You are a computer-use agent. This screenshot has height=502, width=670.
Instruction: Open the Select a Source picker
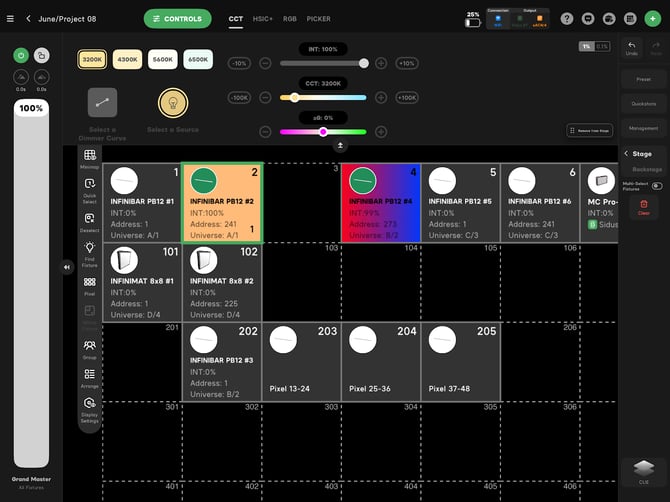tap(173, 103)
